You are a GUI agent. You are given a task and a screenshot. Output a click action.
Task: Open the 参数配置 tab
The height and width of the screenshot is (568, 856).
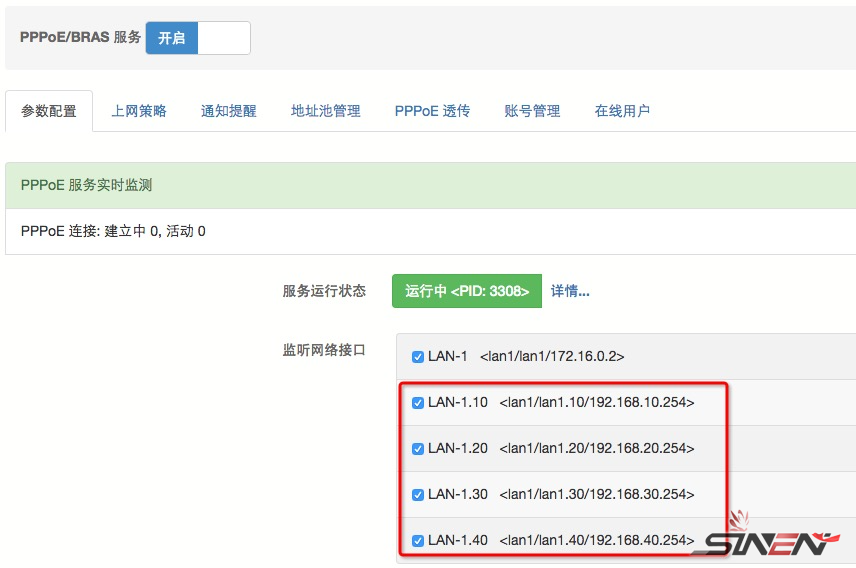click(x=49, y=111)
